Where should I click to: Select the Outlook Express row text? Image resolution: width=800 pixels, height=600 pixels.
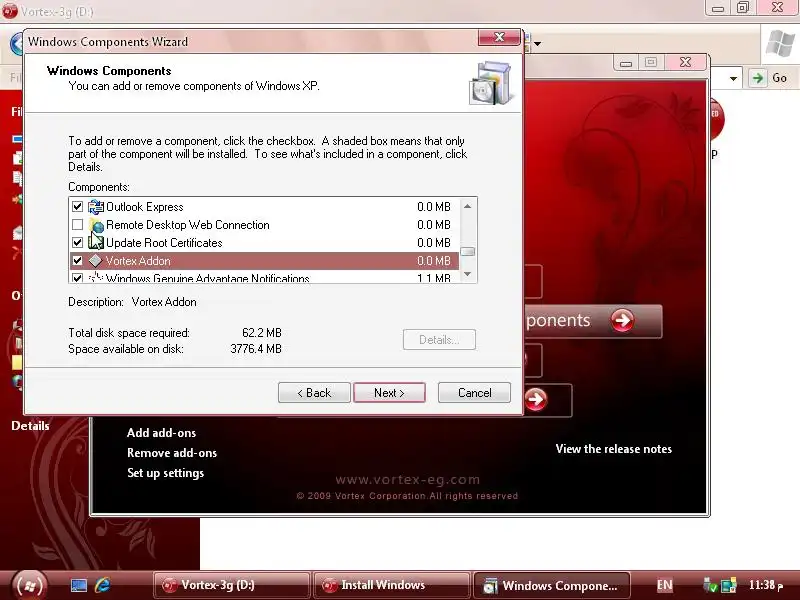pos(144,207)
